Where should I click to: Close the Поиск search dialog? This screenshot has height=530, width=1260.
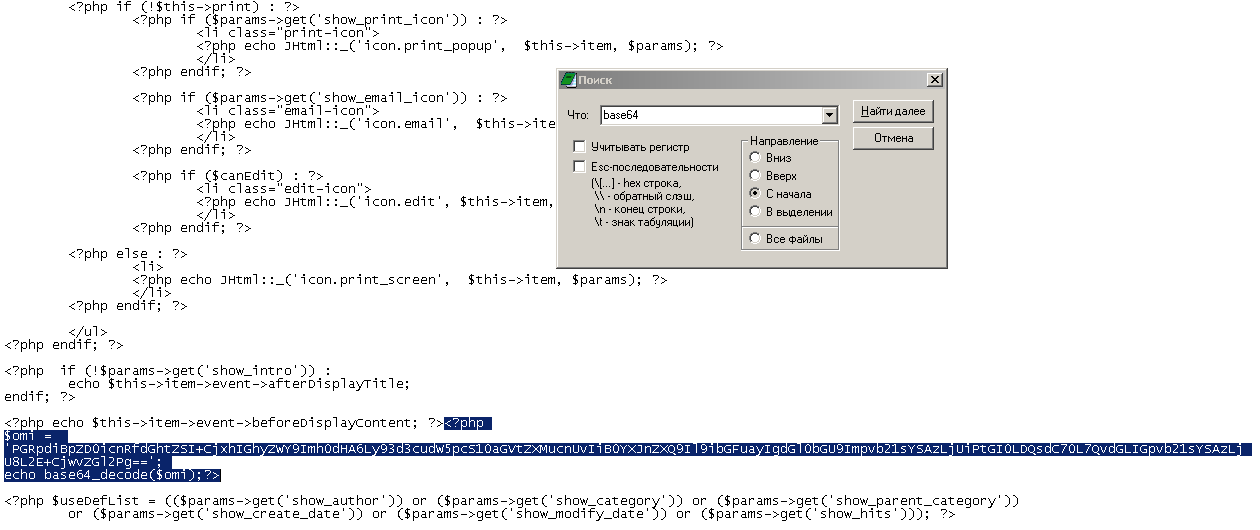pos(934,80)
